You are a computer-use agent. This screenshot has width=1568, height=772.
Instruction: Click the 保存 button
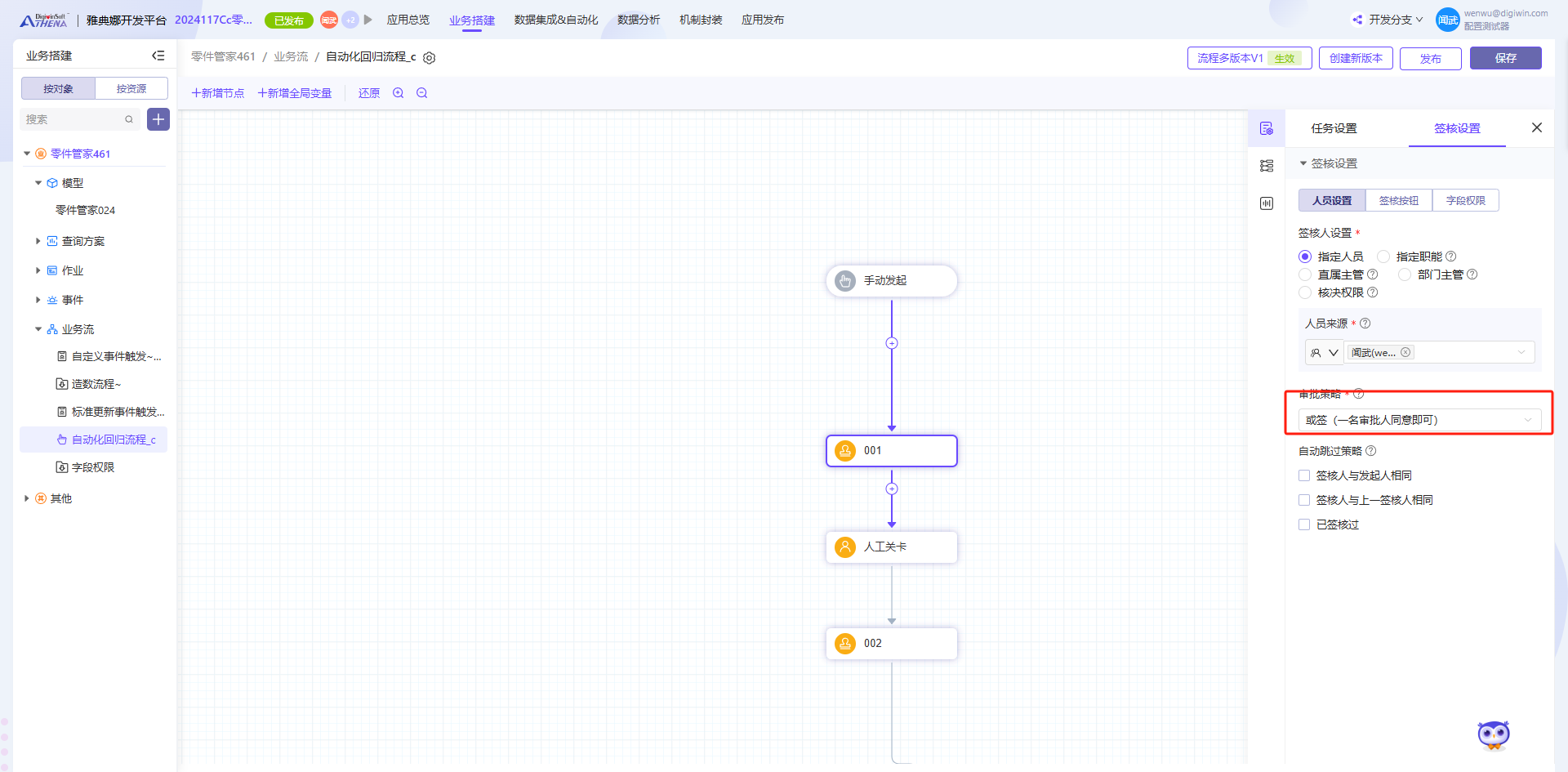(1505, 58)
